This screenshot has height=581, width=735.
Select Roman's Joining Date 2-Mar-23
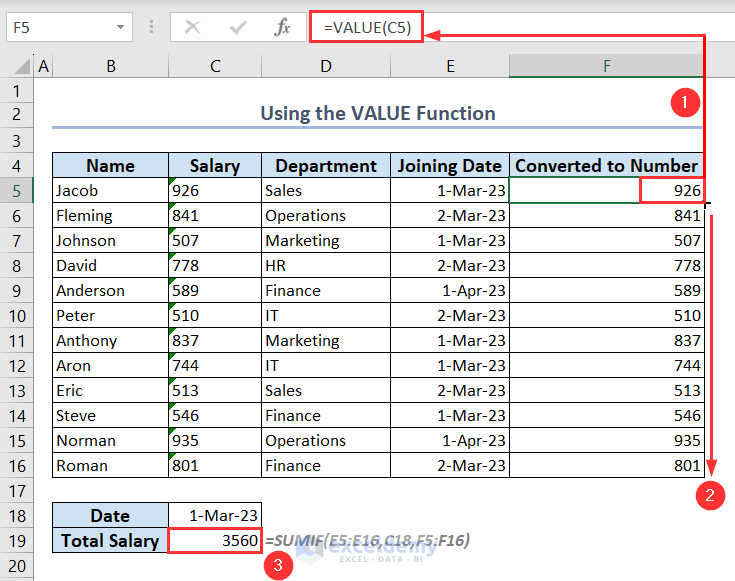[450, 466]
